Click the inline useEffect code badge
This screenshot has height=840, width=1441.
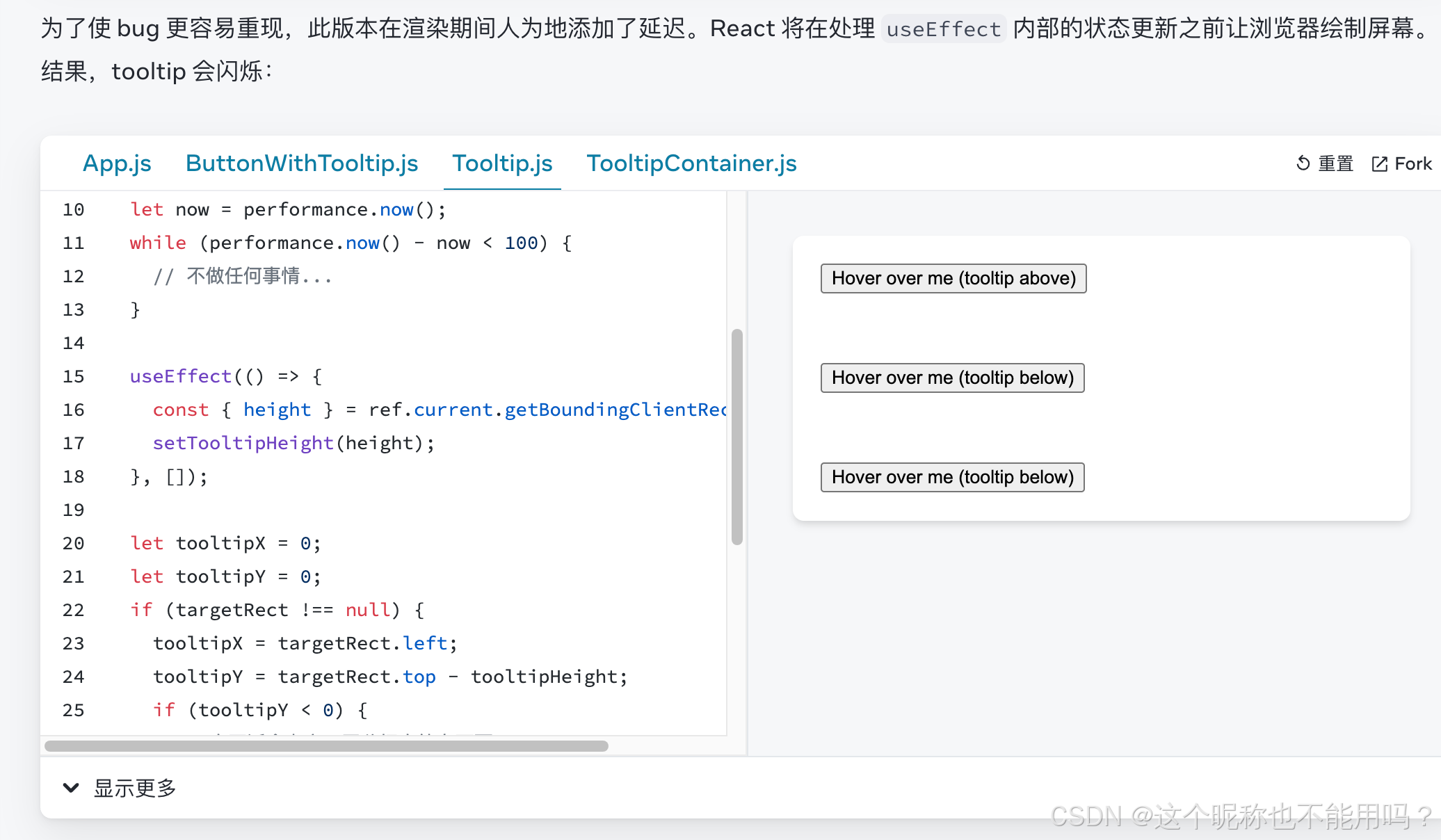point(943,29)
